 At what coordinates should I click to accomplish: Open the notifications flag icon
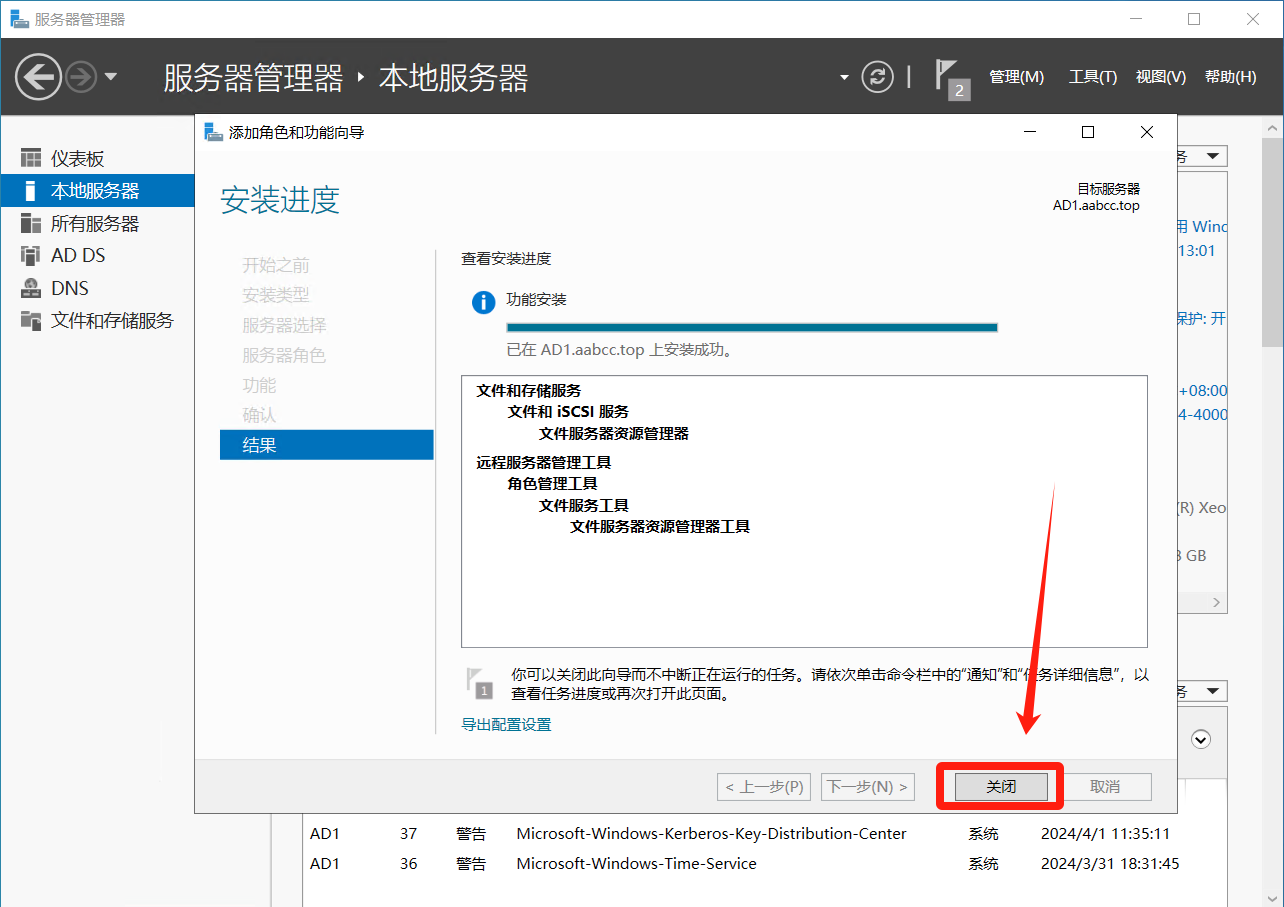(x=950, y=78)
